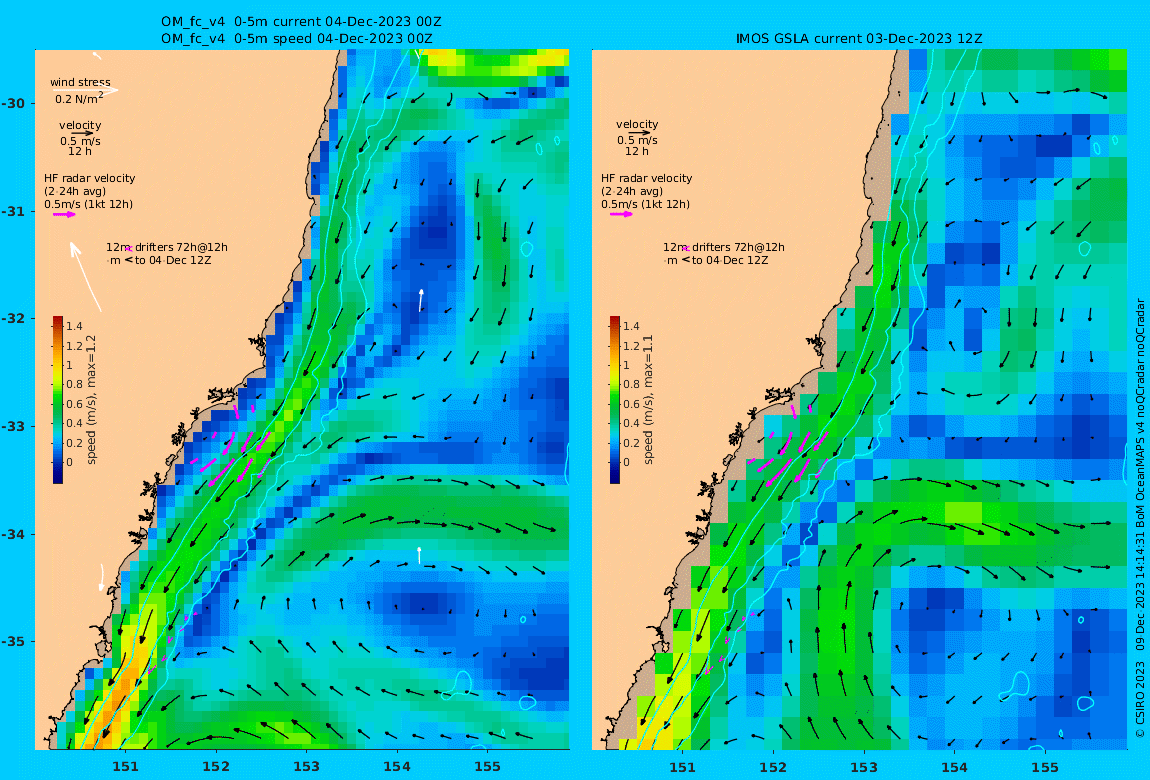The width and height of the screenshot is (1150, 780).
Task: Click the 'velocity' label in right map
Action: tap(637, 125)
